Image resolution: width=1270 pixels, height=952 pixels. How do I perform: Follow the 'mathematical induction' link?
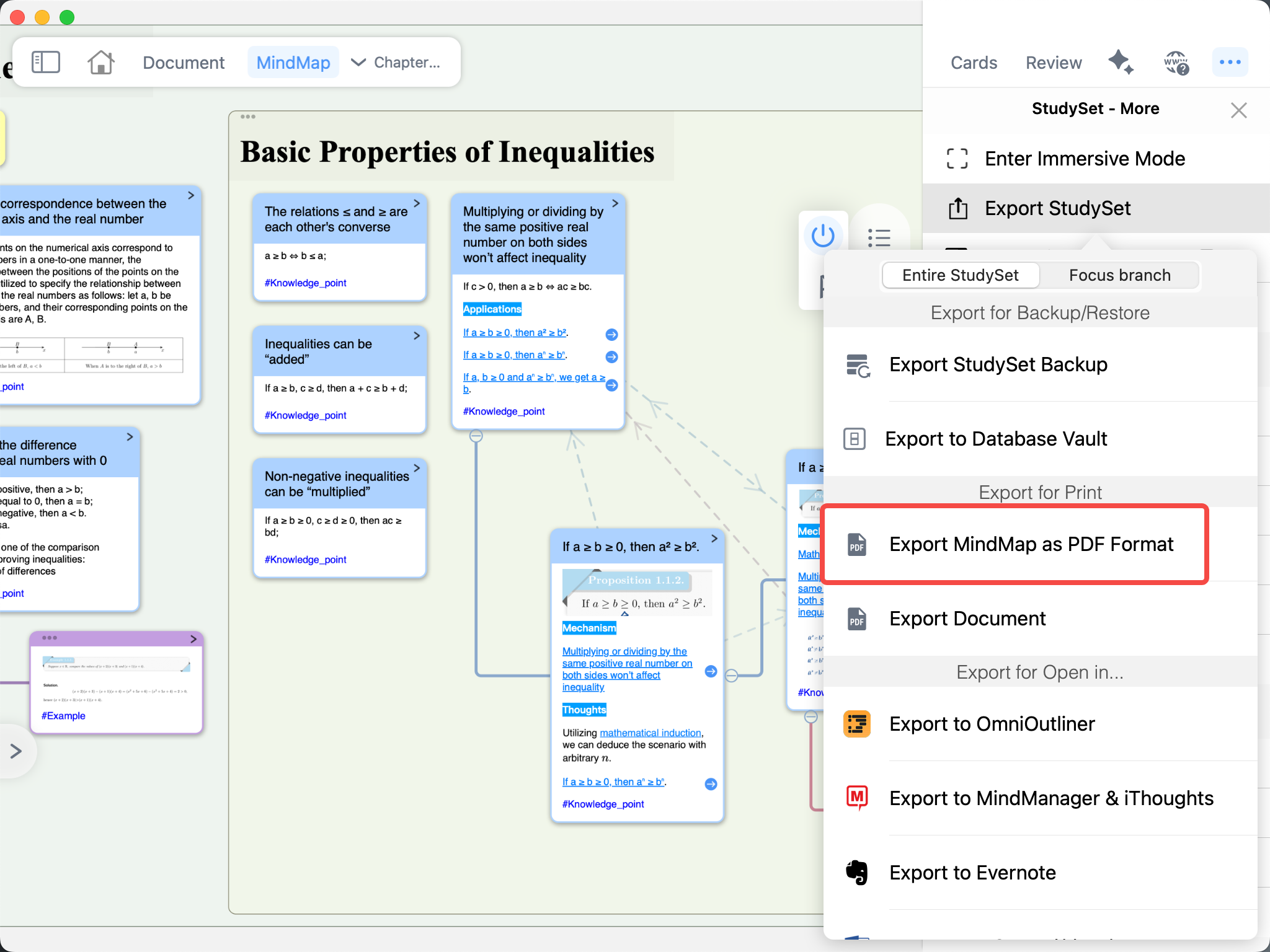pyautogui.click(x=650, y=733)
